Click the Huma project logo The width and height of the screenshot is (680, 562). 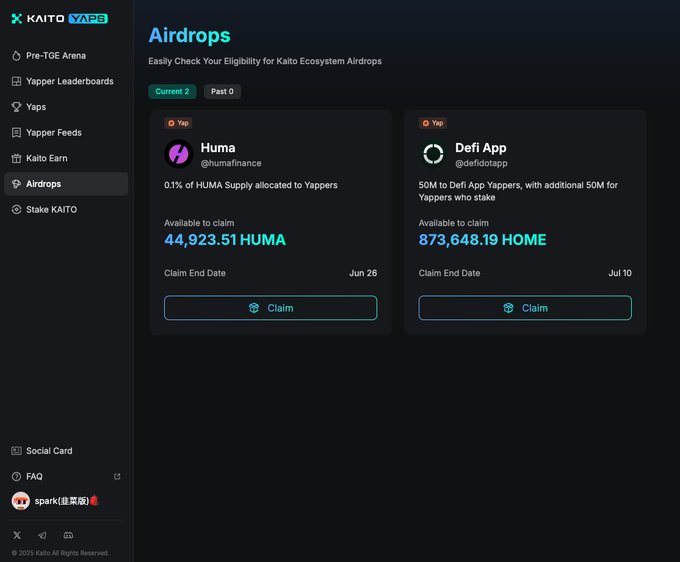tap(178, 154)
